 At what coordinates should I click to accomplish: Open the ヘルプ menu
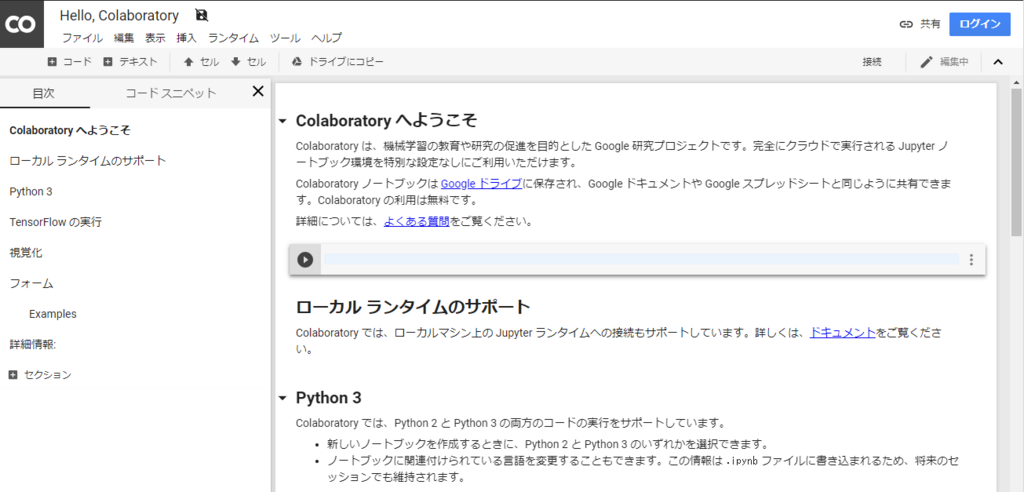click(x=327, y=38)
